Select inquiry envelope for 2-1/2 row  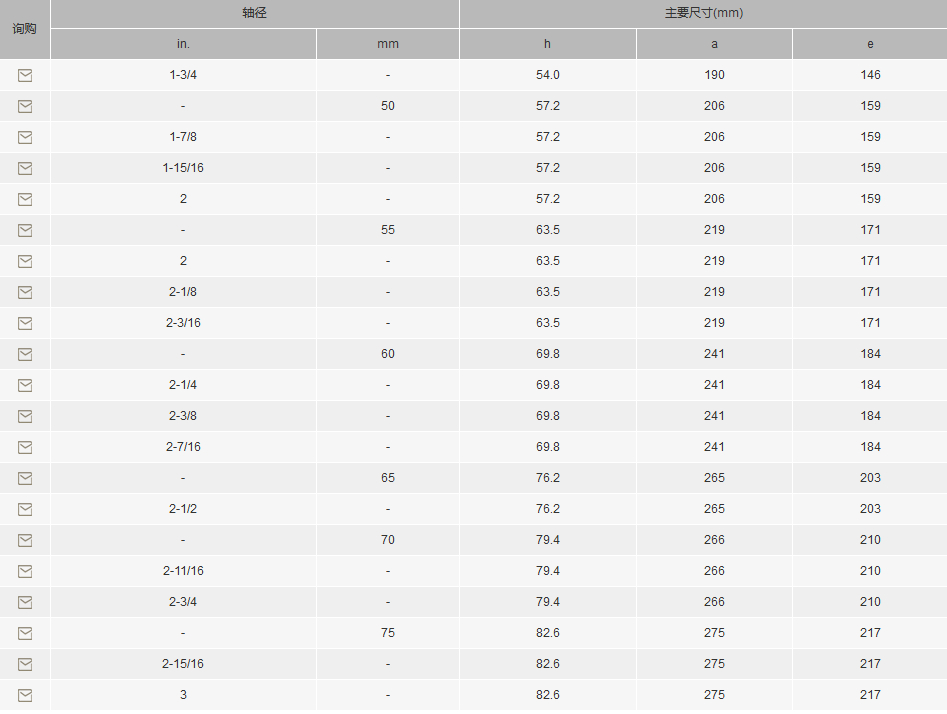[x=25, y=509]
